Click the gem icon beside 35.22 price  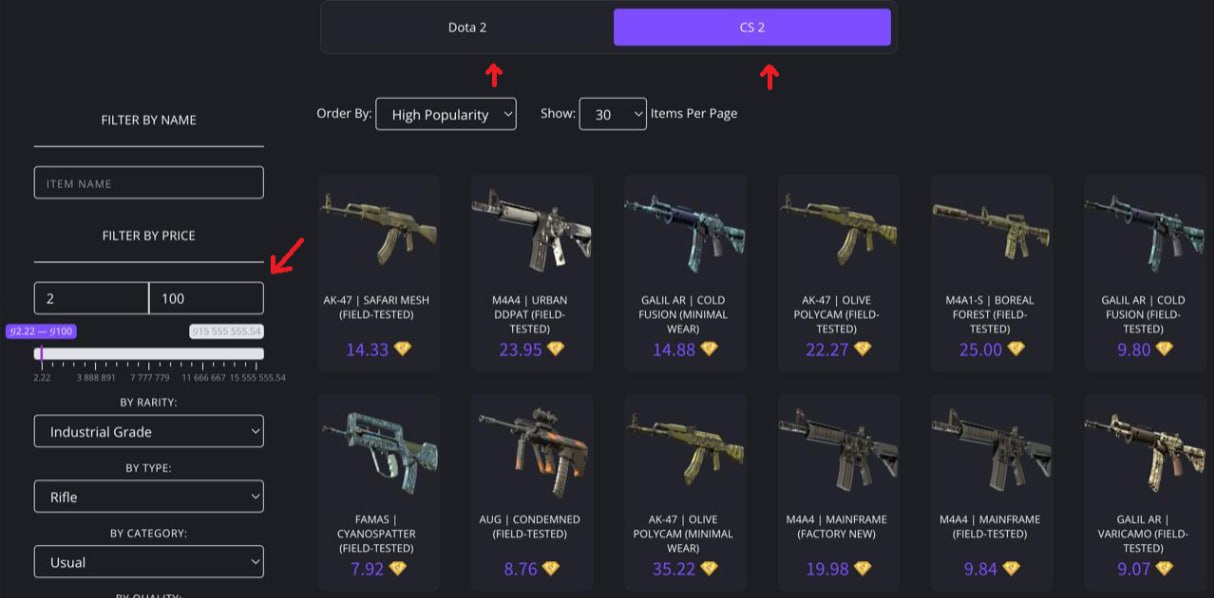709,569
